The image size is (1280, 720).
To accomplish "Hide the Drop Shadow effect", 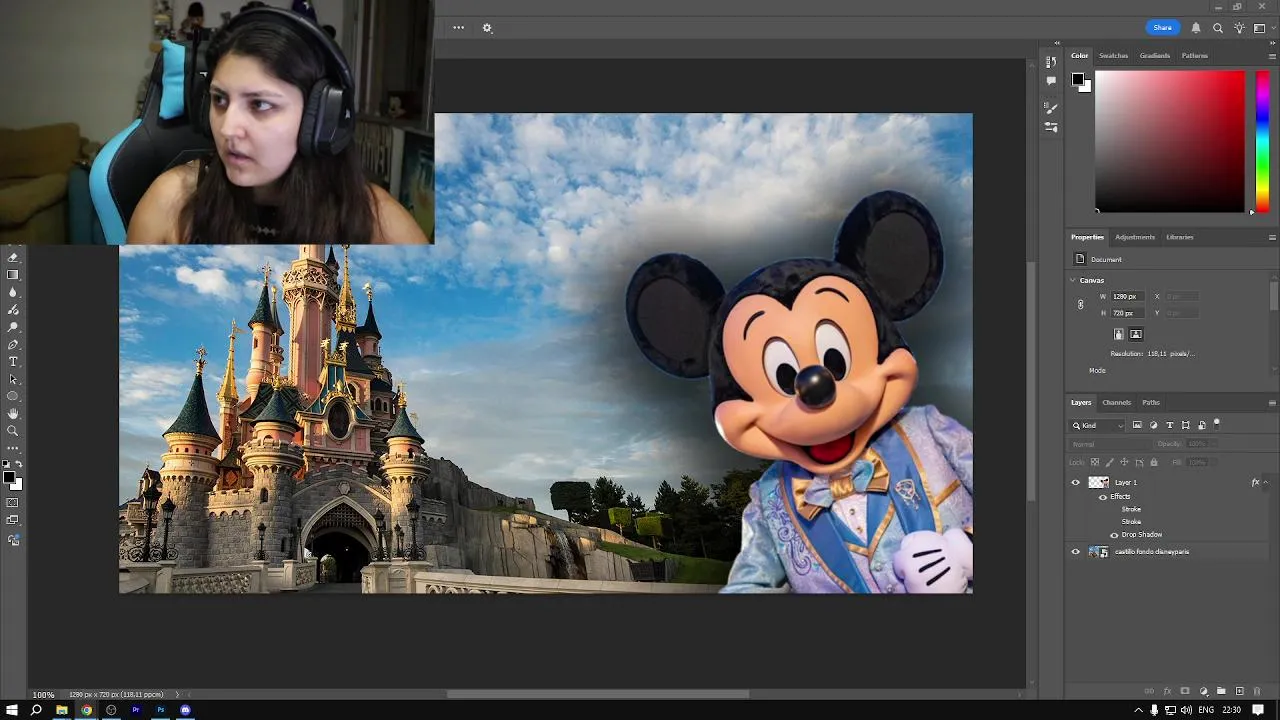I will [1114, 535].
